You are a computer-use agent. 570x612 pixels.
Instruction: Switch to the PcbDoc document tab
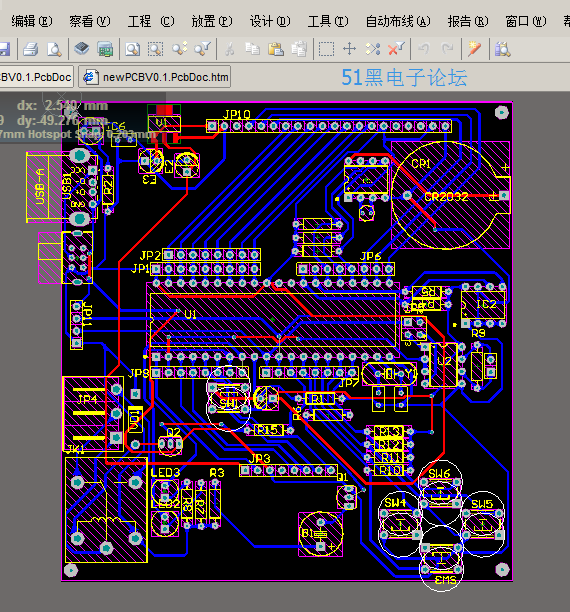pos(36,77)
